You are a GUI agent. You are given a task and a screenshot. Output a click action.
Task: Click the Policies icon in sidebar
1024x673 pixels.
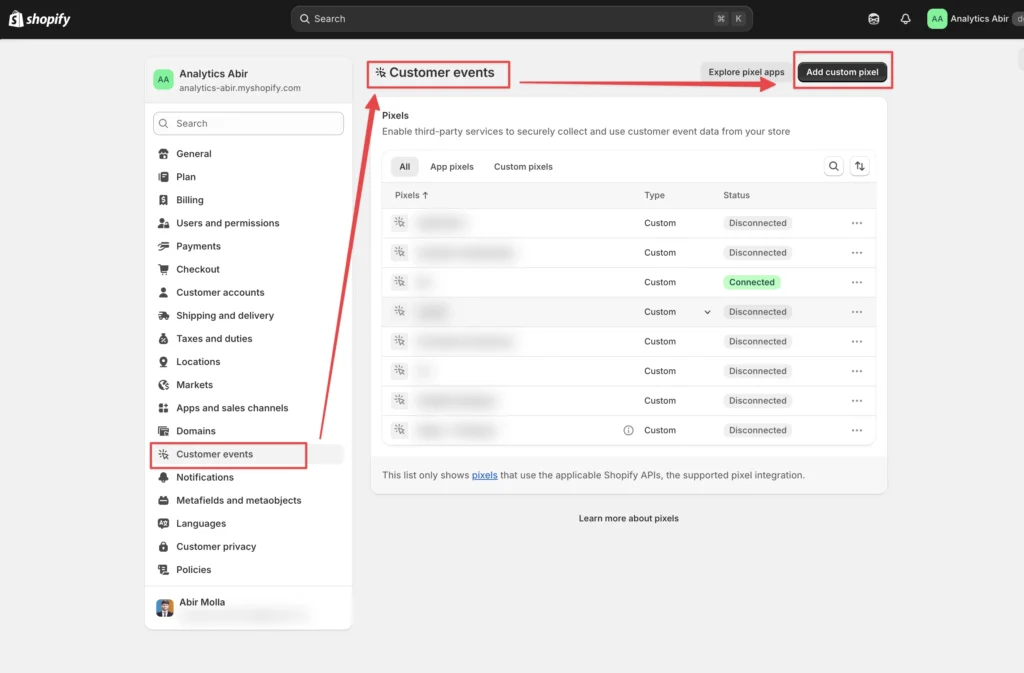(163, 570)
